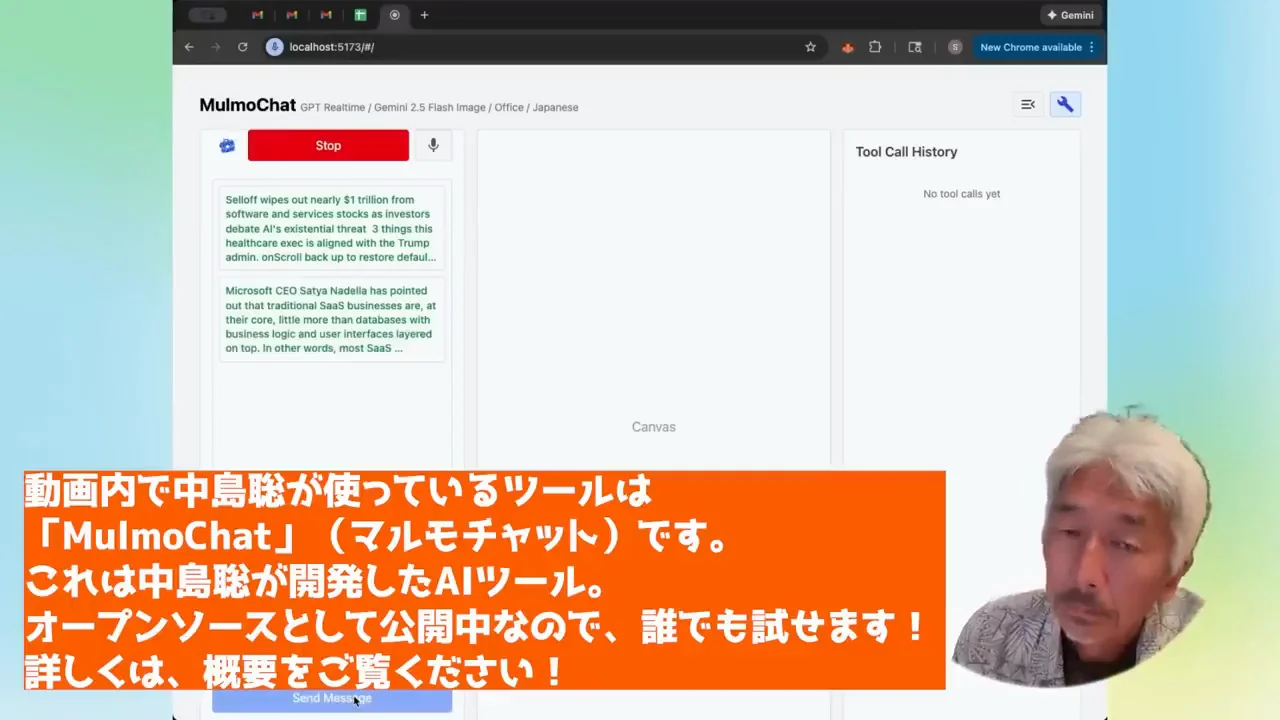
Task: Switch to the green Sheets tab
Action: pyautogui.click(x=360, y=15)
